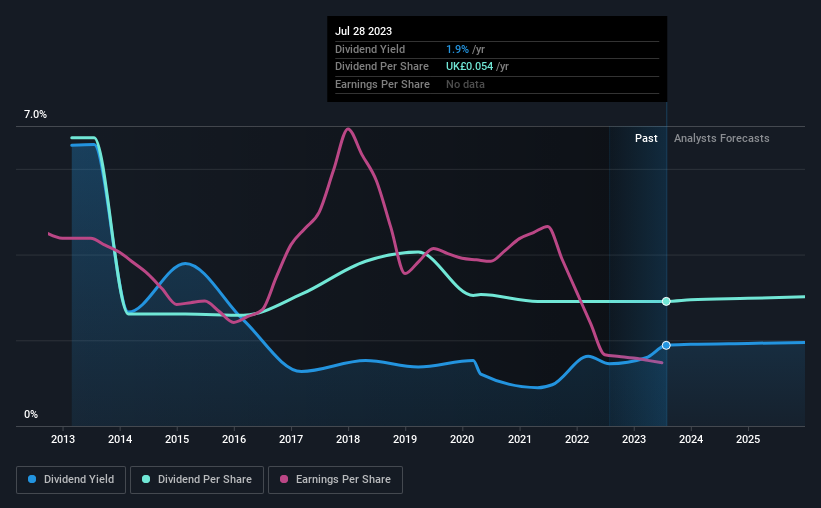Click the 1.9% dividend yield value
821x508 pixels.
[x=457, y=49]
